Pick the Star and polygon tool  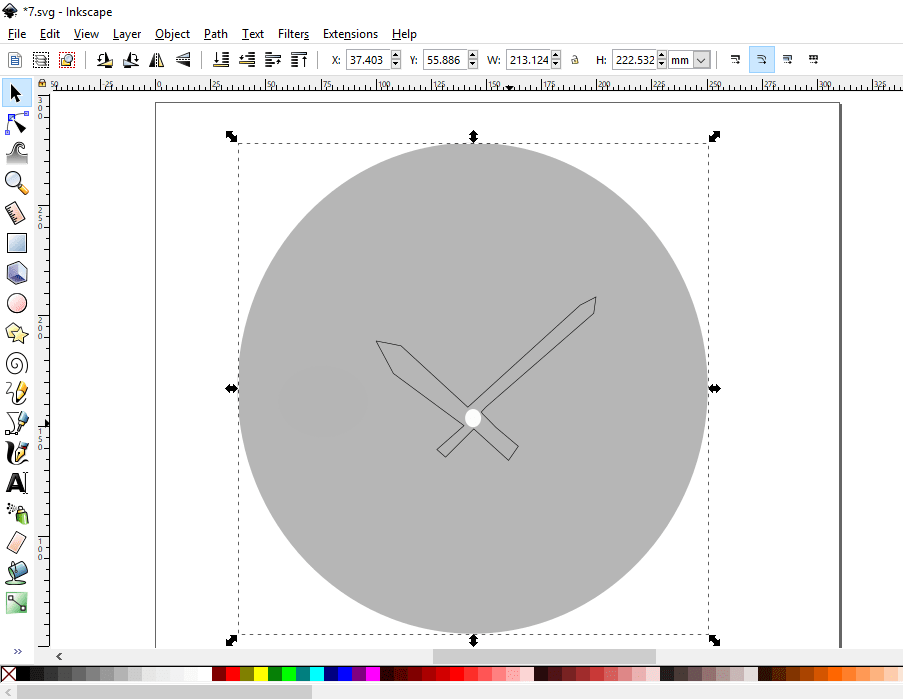17,333
